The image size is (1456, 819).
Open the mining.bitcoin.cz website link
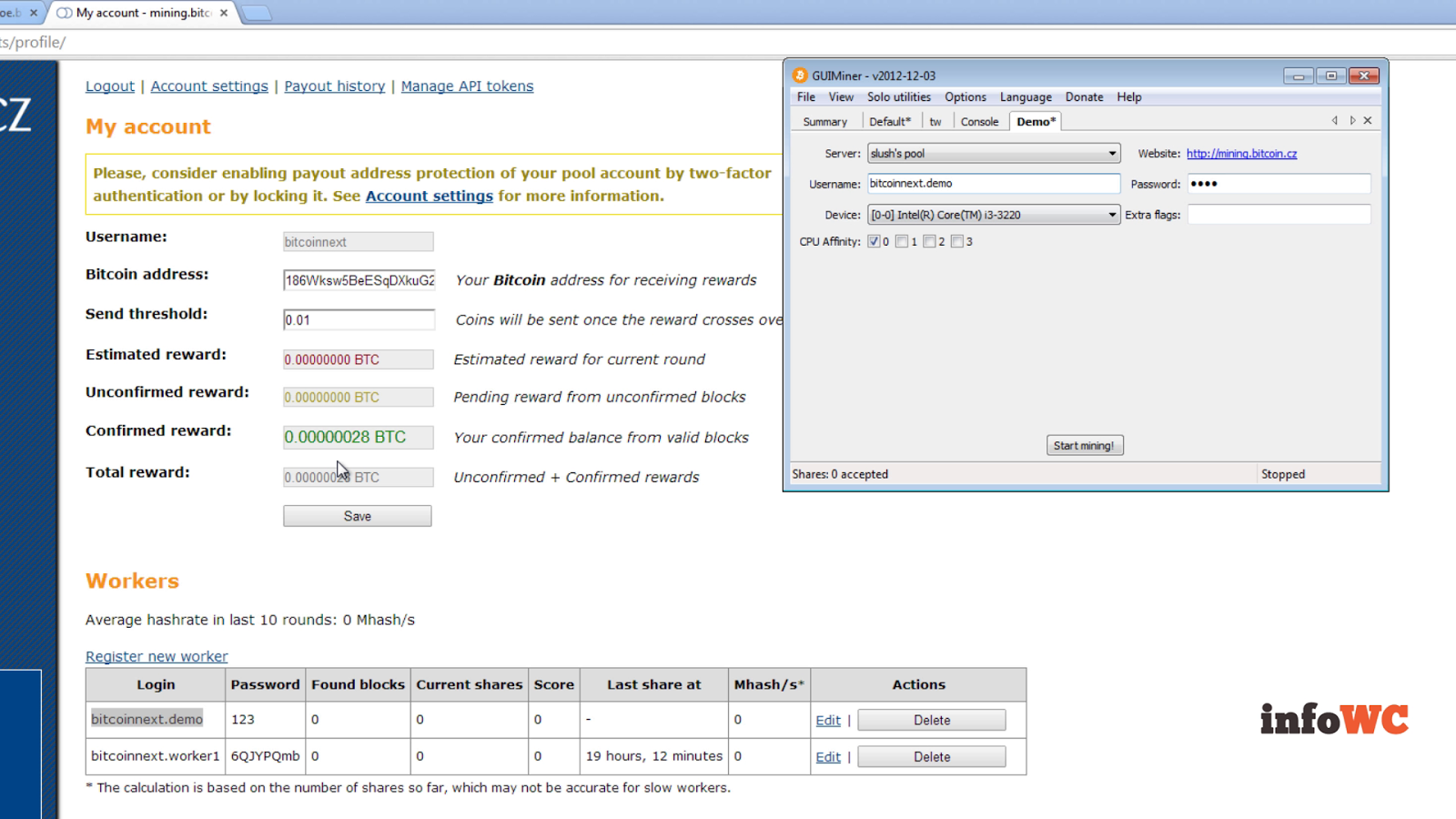[x=1241, y=154]
